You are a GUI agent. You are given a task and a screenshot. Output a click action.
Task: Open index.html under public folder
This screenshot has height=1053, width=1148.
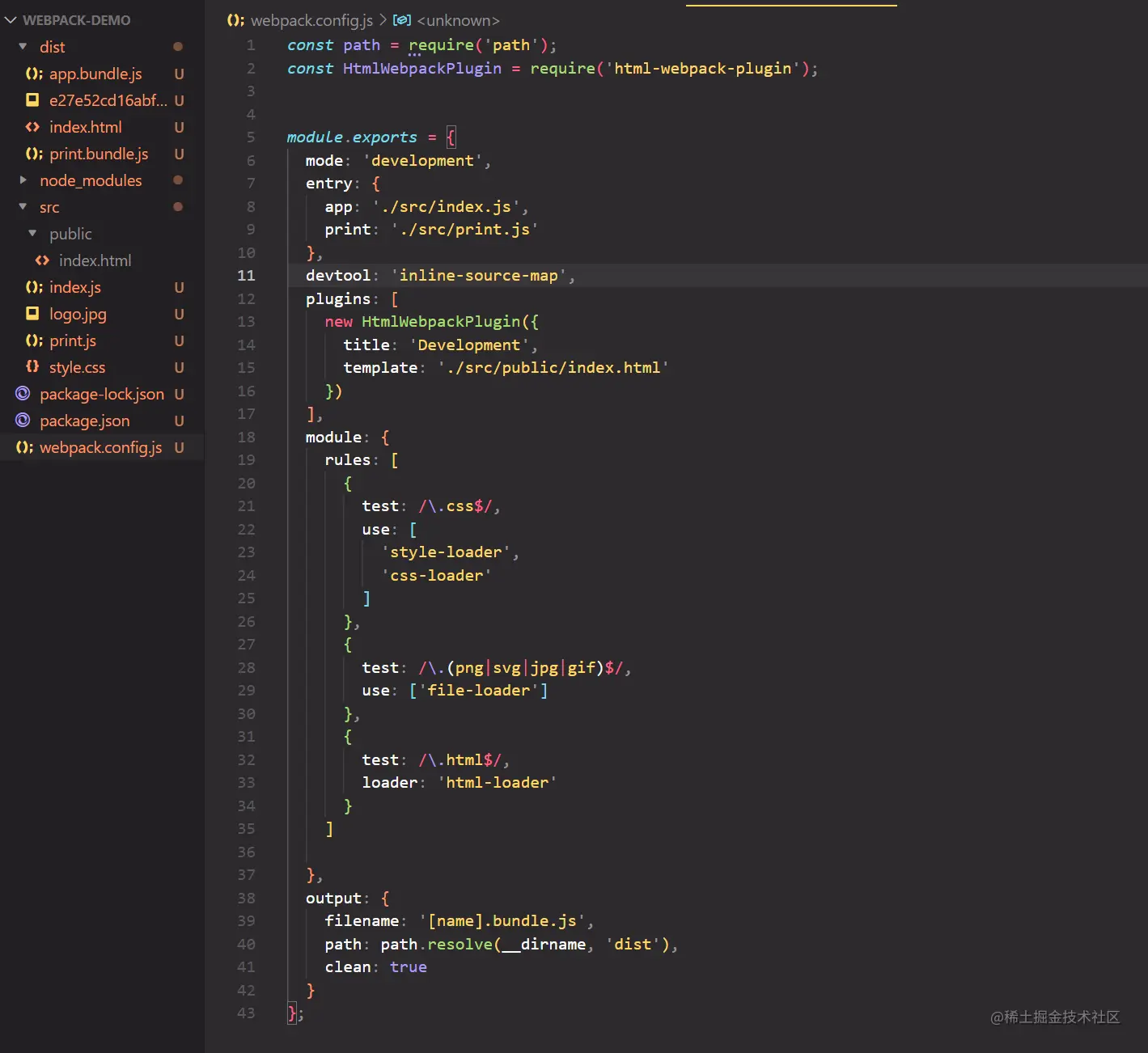95,260
